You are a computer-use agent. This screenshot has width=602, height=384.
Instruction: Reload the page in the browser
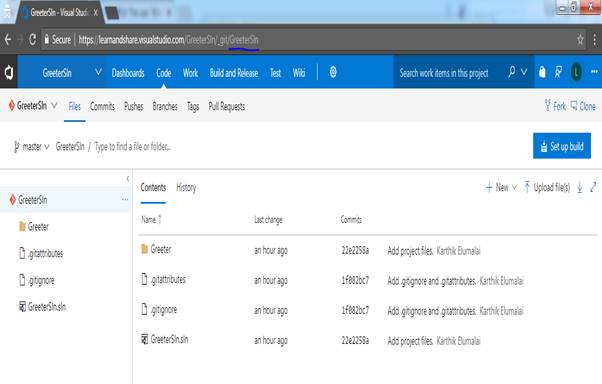[x=33, y=40]
